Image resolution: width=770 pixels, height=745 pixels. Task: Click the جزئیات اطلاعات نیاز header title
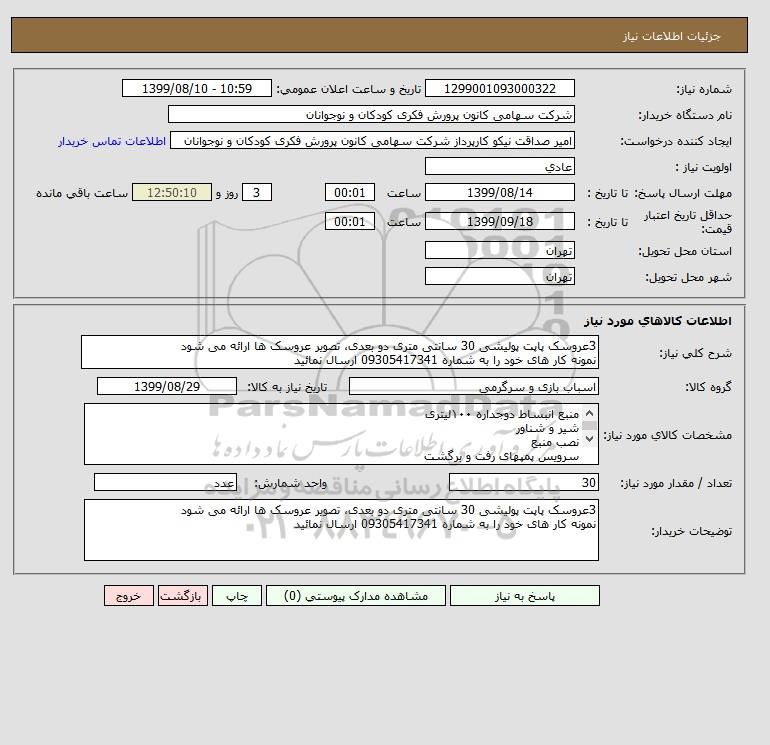pos(671,36)
